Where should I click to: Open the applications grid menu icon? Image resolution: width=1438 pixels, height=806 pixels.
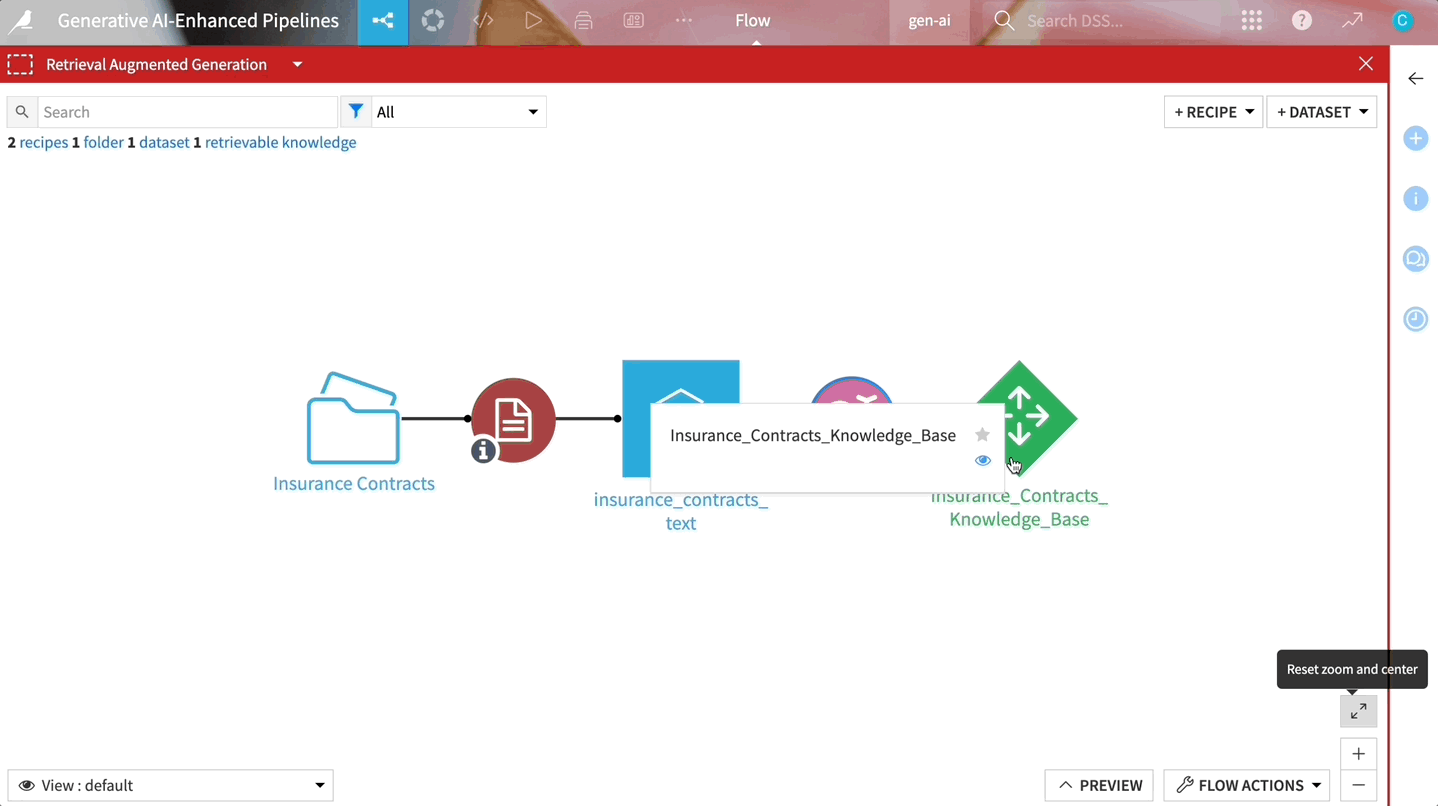point(1251,20)
